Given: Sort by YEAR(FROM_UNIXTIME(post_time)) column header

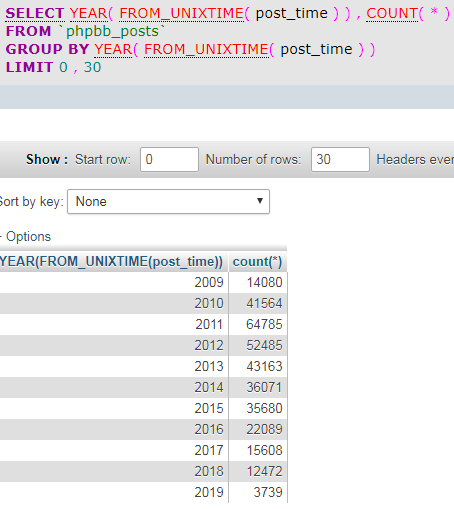Looking at the screenshot, I should tap(111, 262).
